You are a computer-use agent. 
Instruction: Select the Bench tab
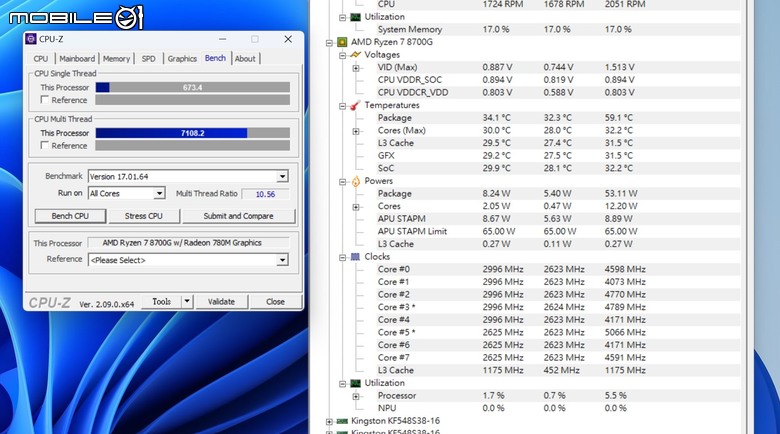215,58
